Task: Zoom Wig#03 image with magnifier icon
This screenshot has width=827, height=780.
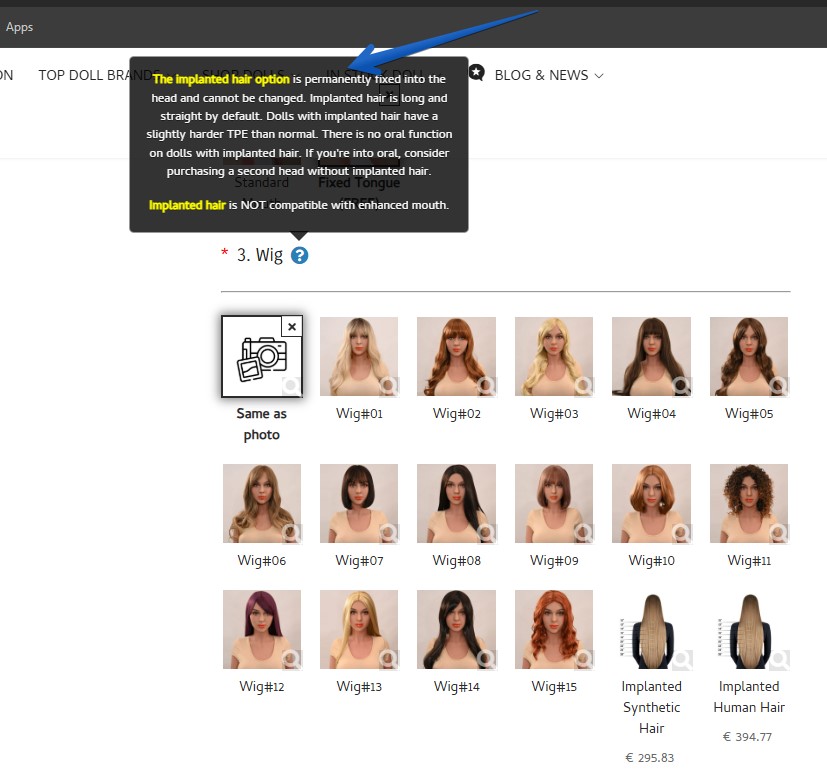Action: [x=584, y=387]
